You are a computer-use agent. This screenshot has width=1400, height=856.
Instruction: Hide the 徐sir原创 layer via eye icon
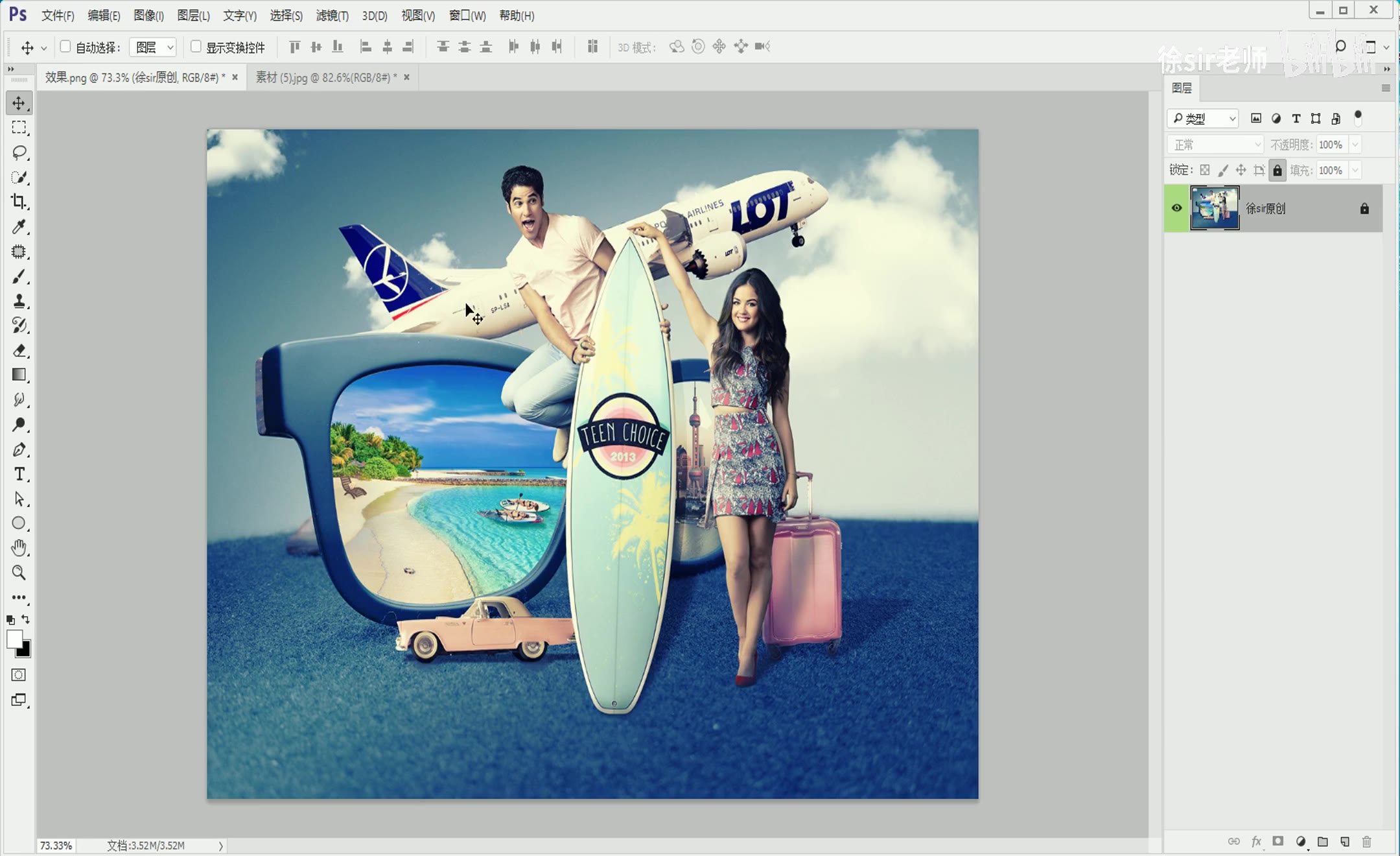pyautogui.click(x=1176, y=208)
